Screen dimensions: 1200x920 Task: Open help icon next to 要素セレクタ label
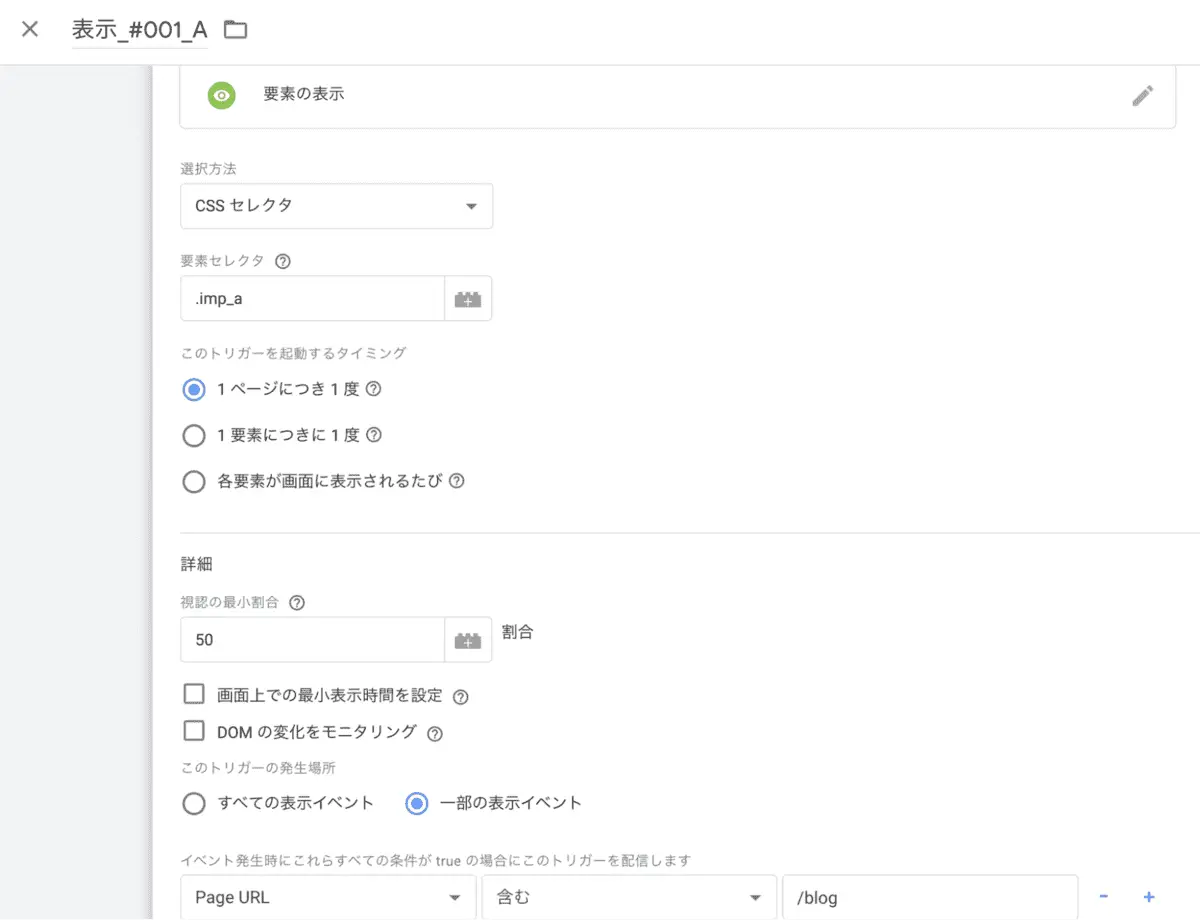[283, 261]
